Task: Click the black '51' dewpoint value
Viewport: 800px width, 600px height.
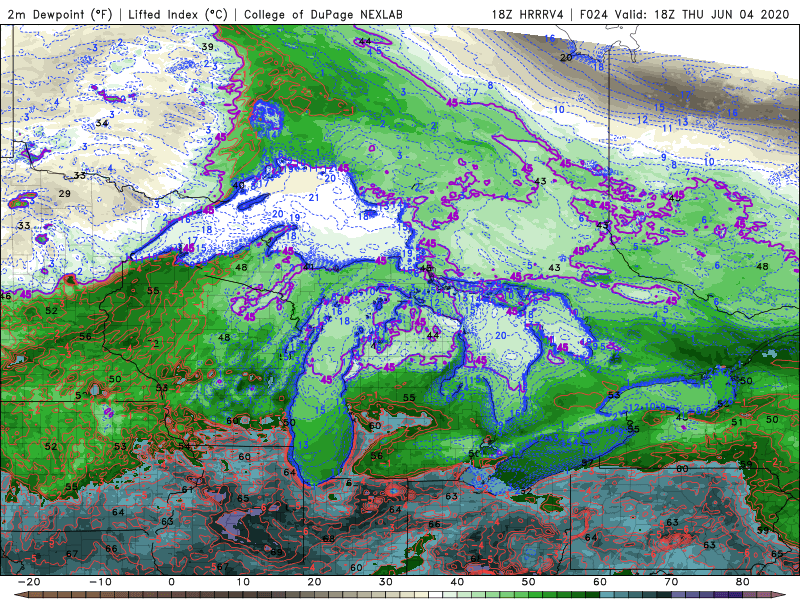Action: click(x=737, y=422)
